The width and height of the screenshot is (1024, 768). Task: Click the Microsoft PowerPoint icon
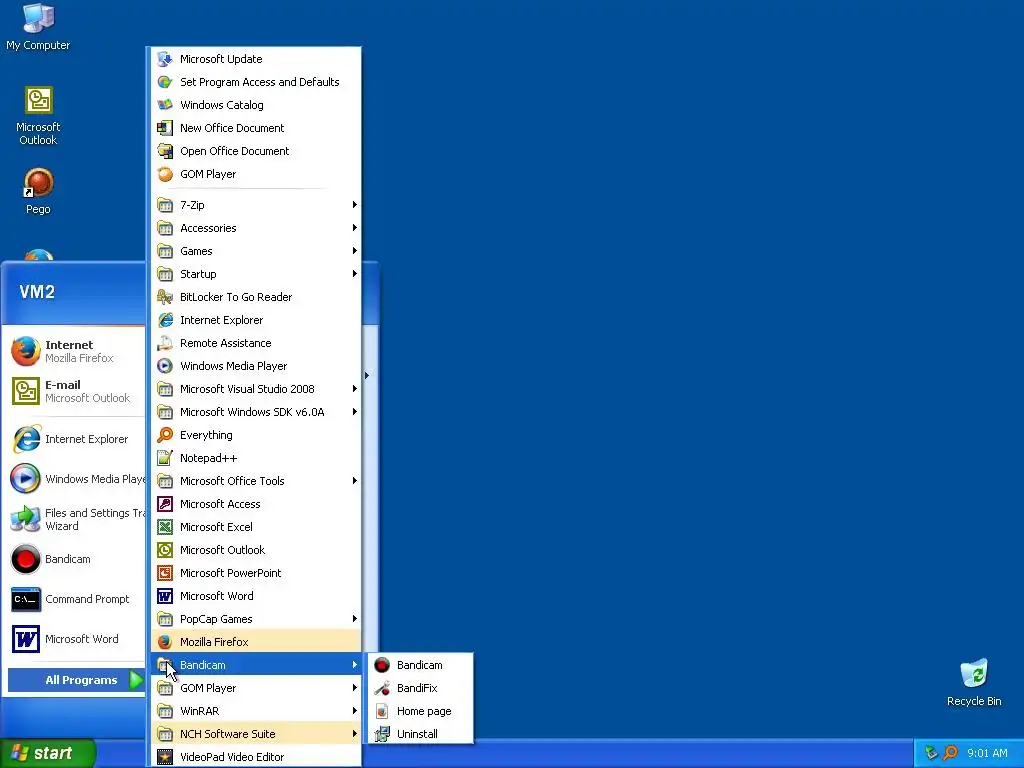pyautogui.click(x=165, y=573)
